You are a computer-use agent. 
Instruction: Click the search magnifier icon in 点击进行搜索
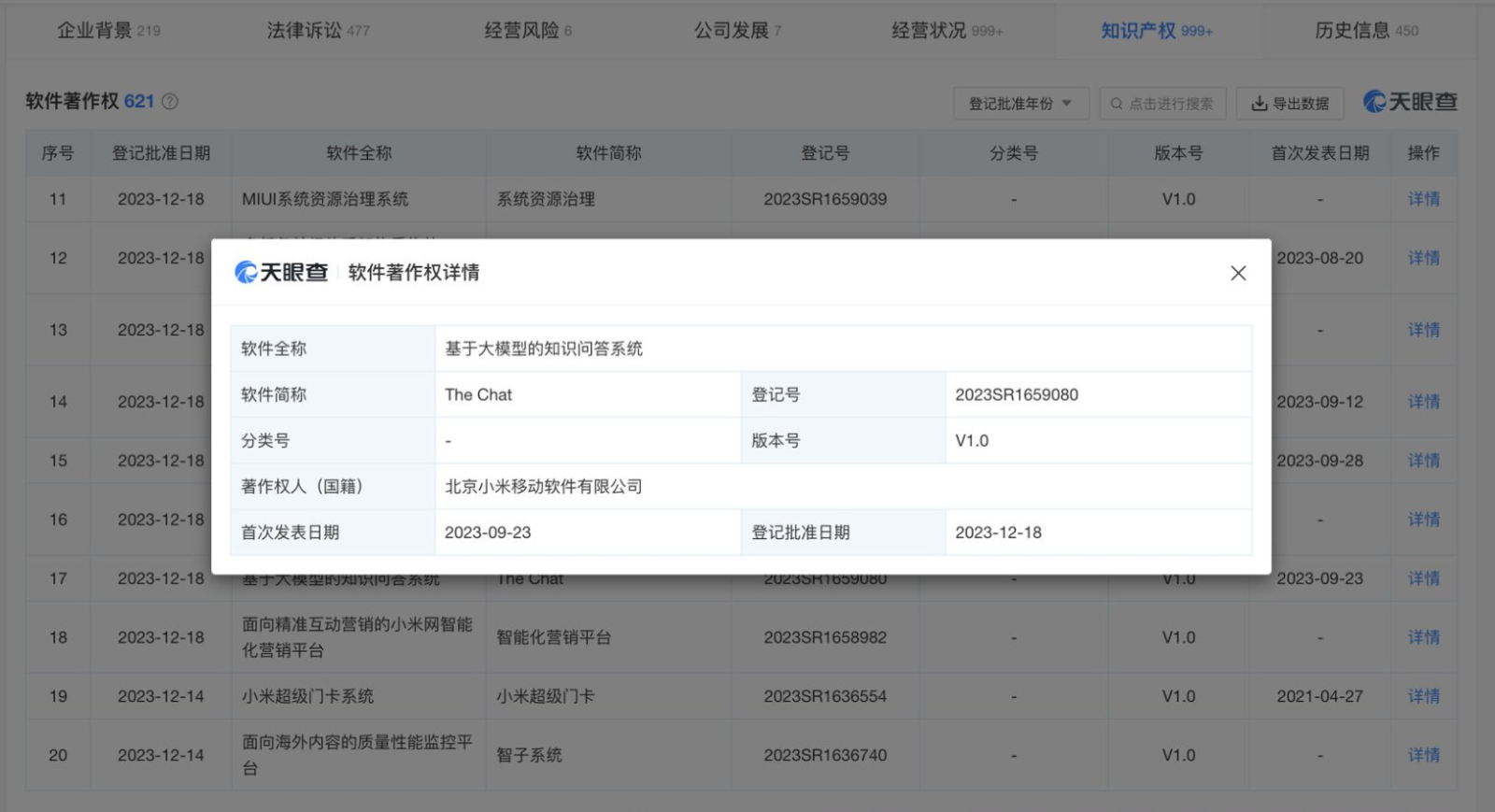tap(1117, 104)
